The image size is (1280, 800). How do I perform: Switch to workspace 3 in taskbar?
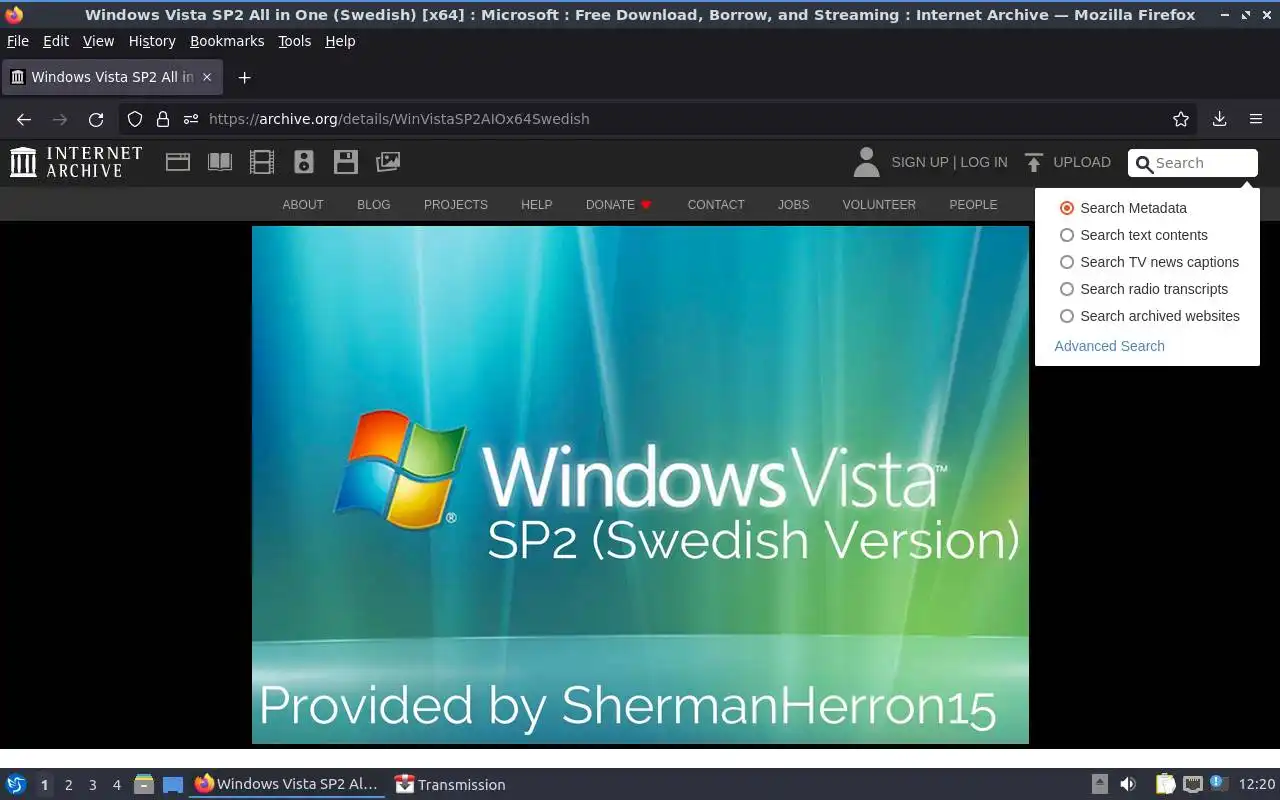point(92,785)
